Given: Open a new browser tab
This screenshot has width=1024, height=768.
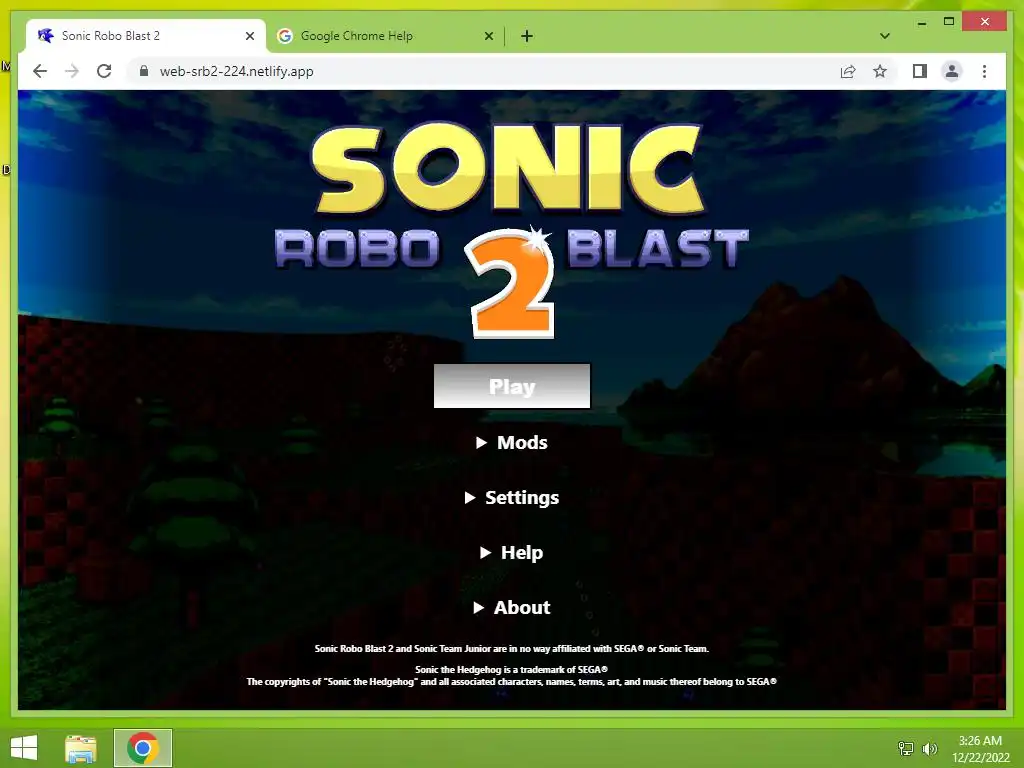Looking at the screenshot, I should tap(527, 37).
